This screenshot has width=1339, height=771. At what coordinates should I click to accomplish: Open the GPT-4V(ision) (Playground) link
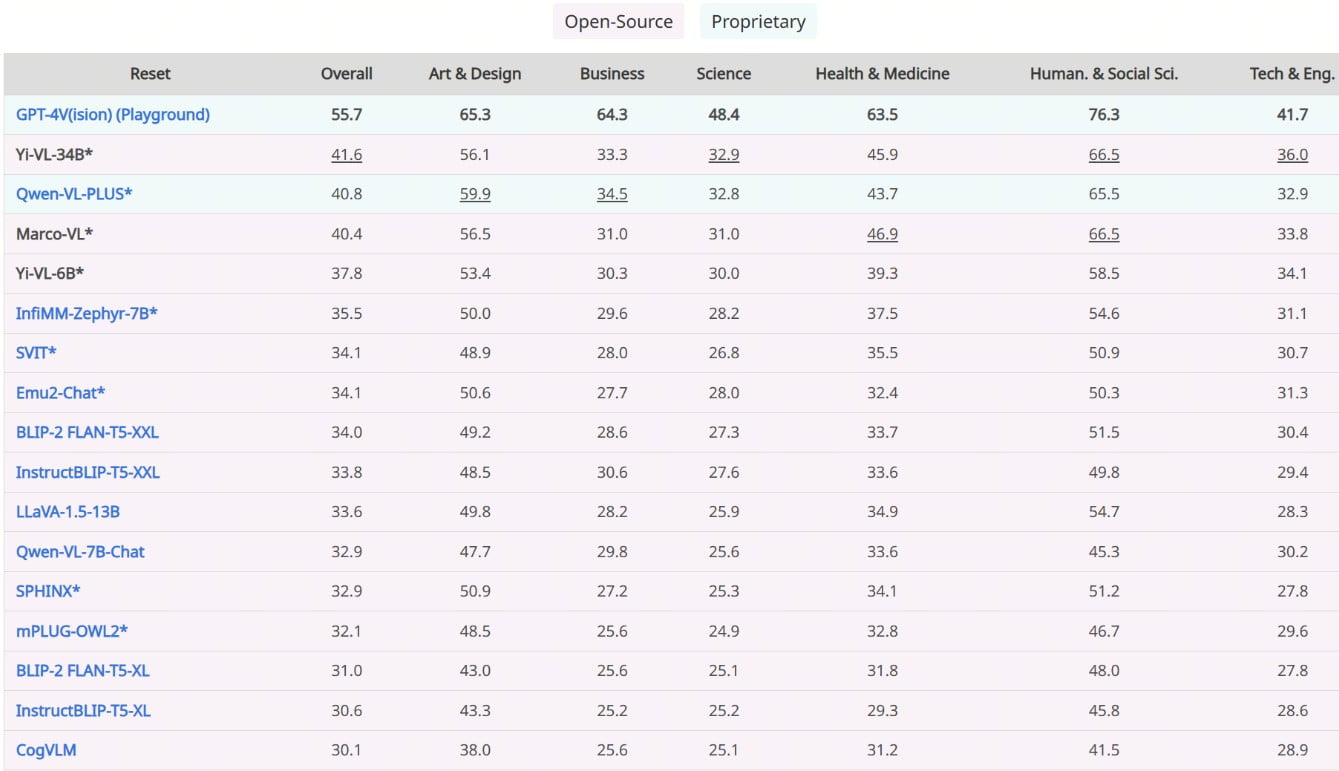pos(113,115)
